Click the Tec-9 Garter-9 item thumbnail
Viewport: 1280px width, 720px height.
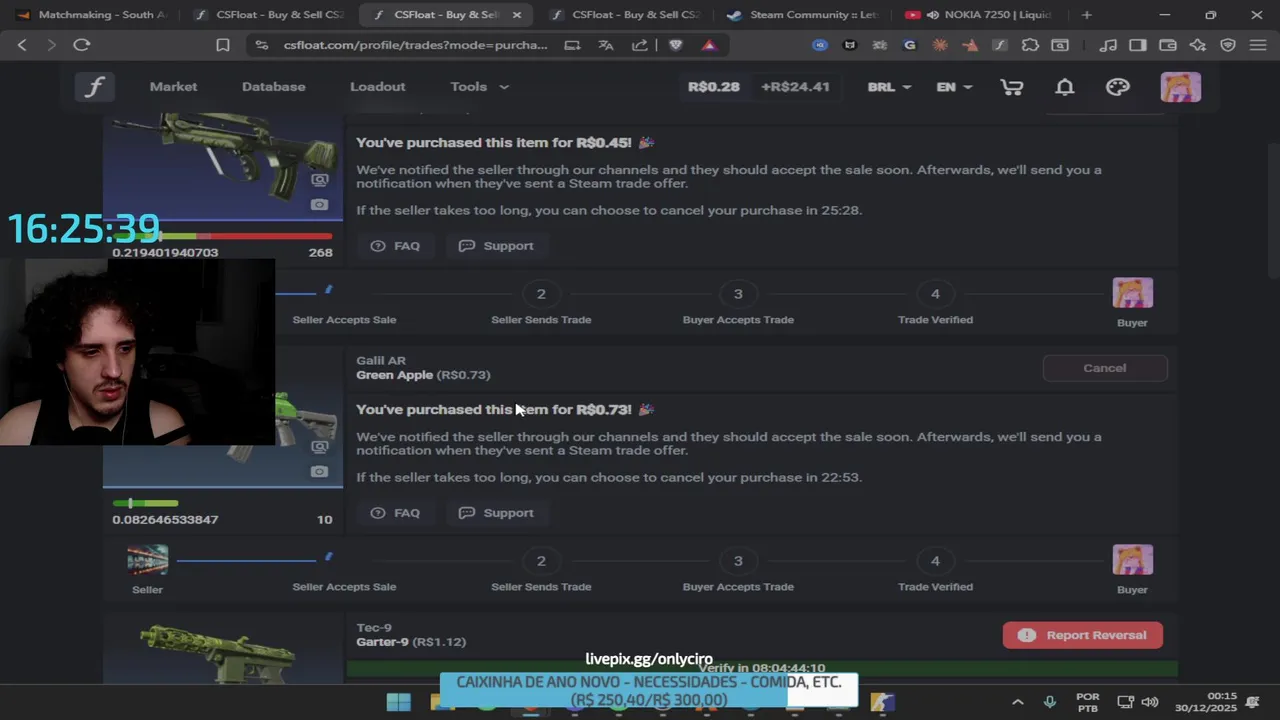pyautogui.click(x=222, y=650)
